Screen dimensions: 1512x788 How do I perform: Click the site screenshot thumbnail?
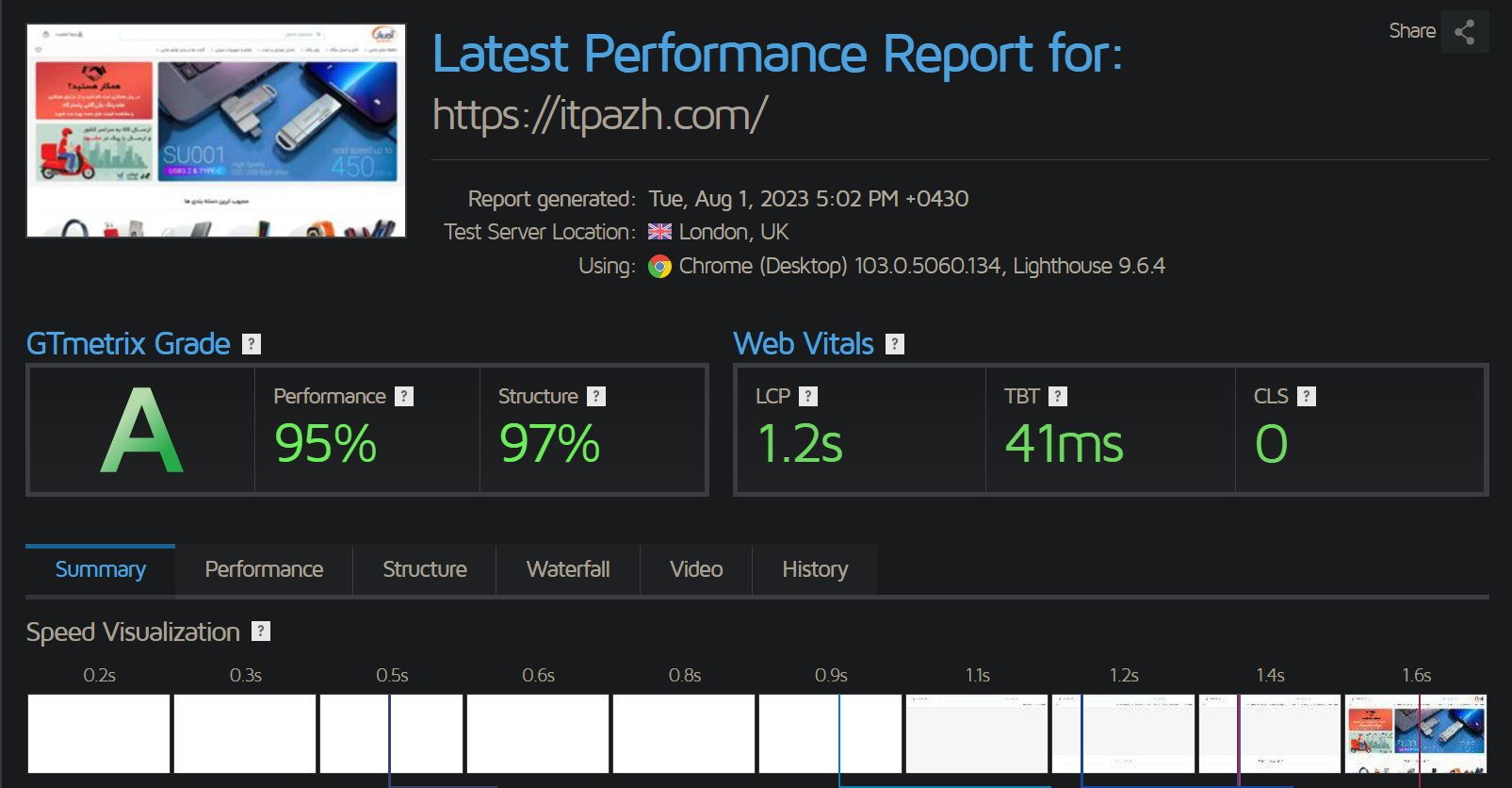[216, 131]
